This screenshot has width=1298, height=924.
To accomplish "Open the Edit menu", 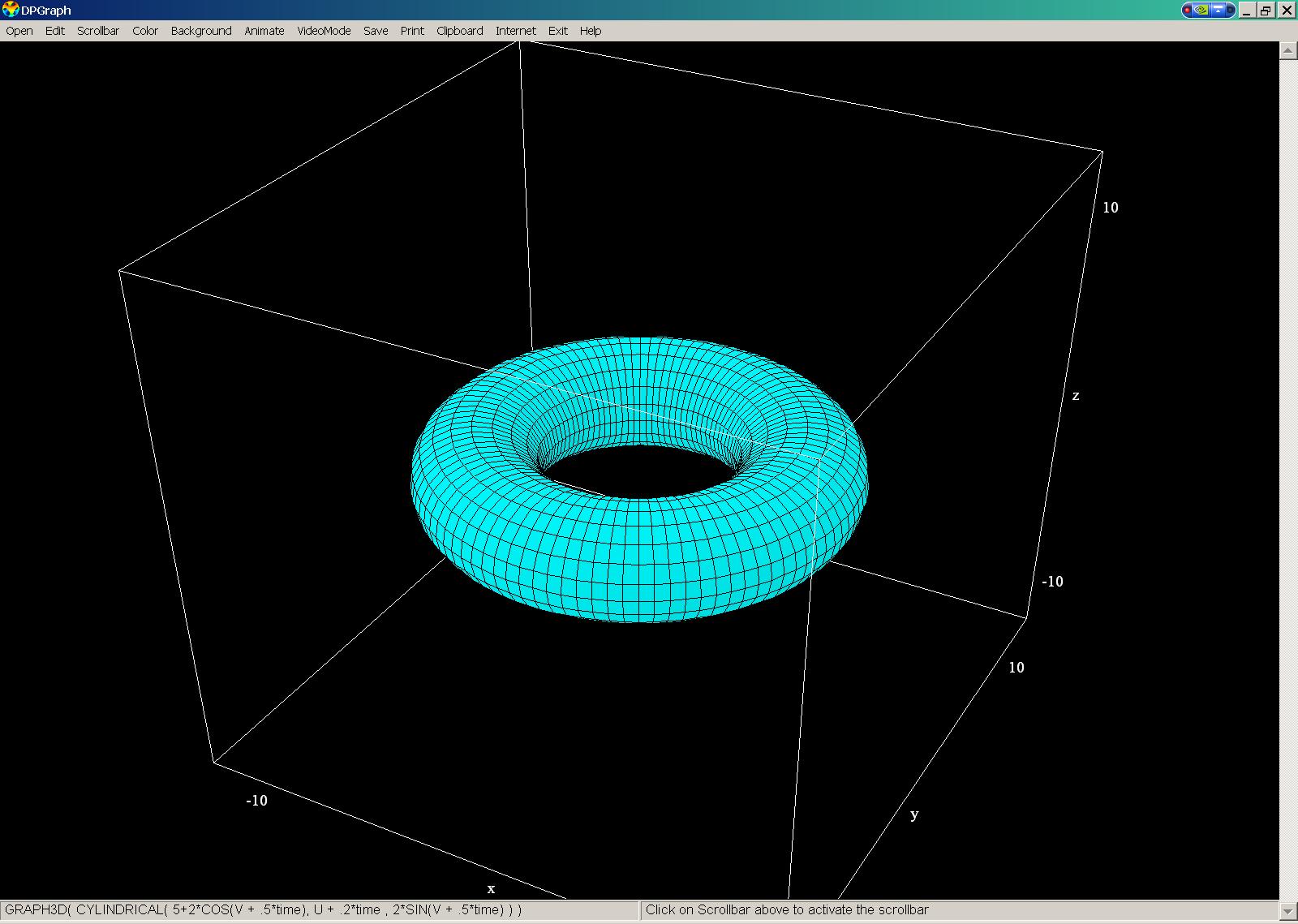I will coord(55,31).
